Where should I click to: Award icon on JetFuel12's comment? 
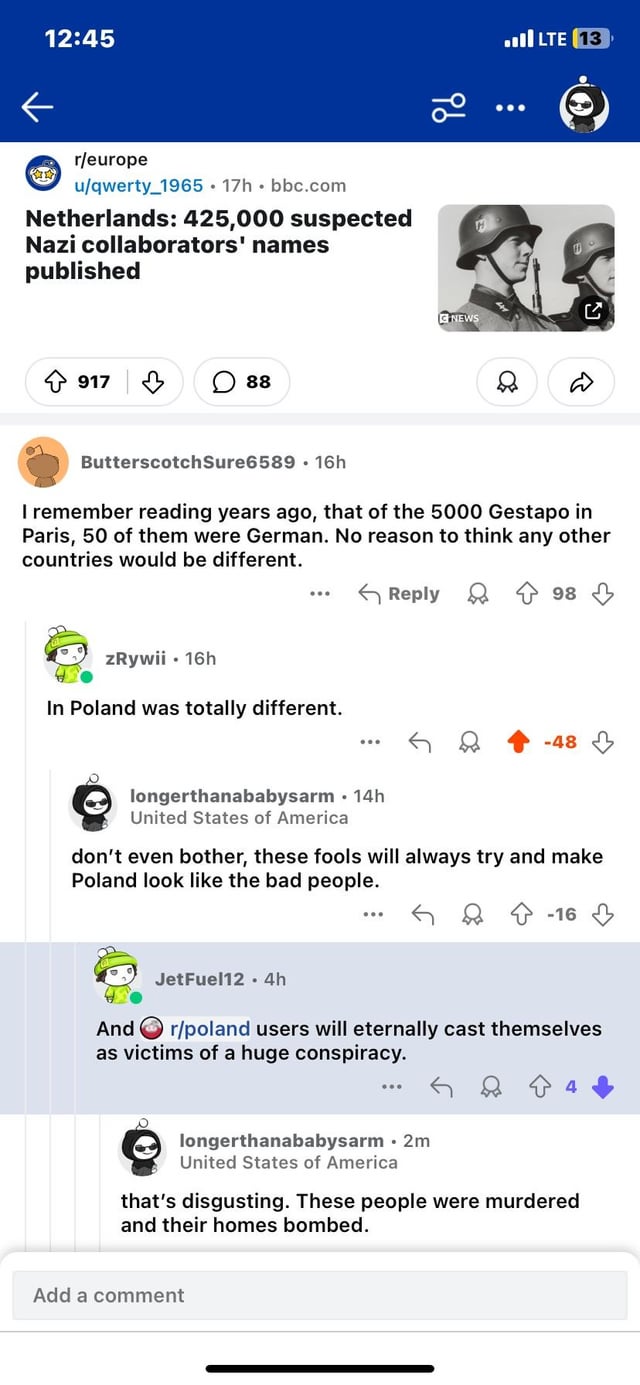[492, 1087]
